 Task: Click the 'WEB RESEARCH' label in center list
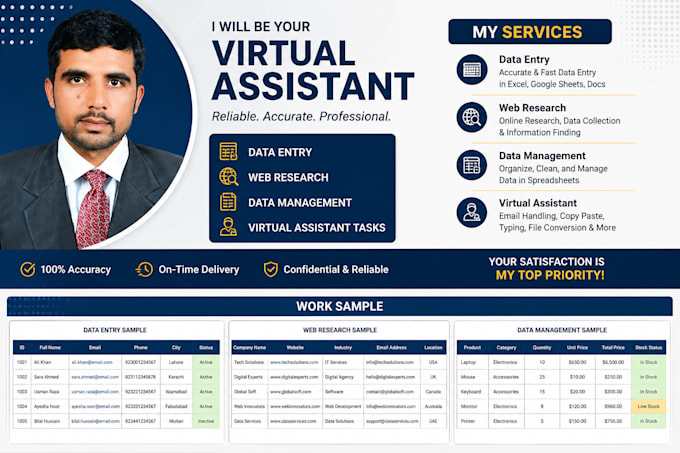click(288, 177)
